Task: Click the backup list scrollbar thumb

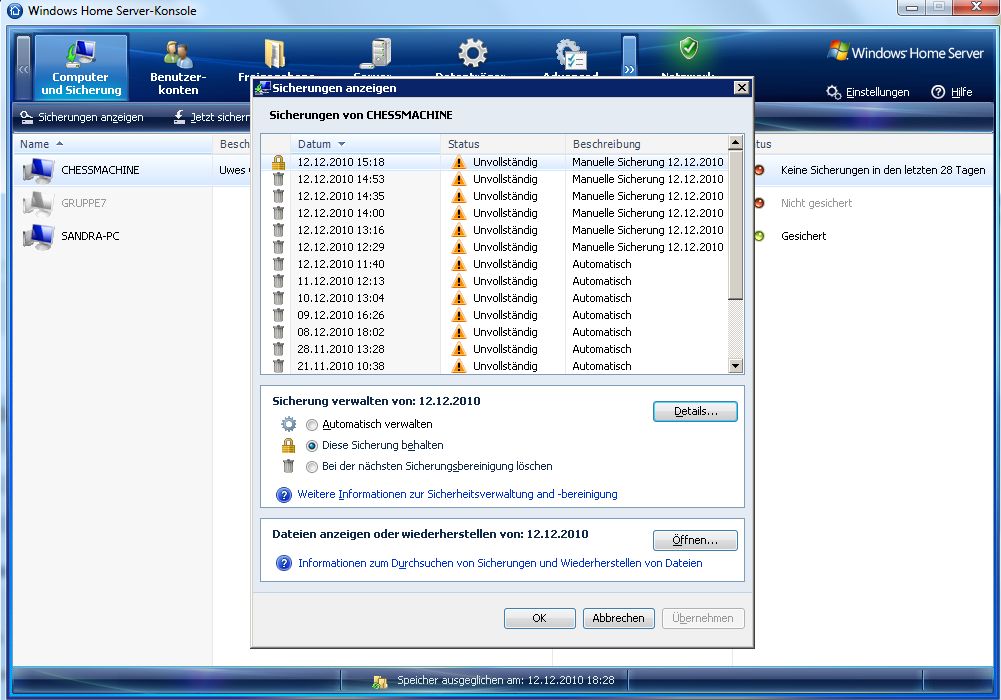Action: 735,225
